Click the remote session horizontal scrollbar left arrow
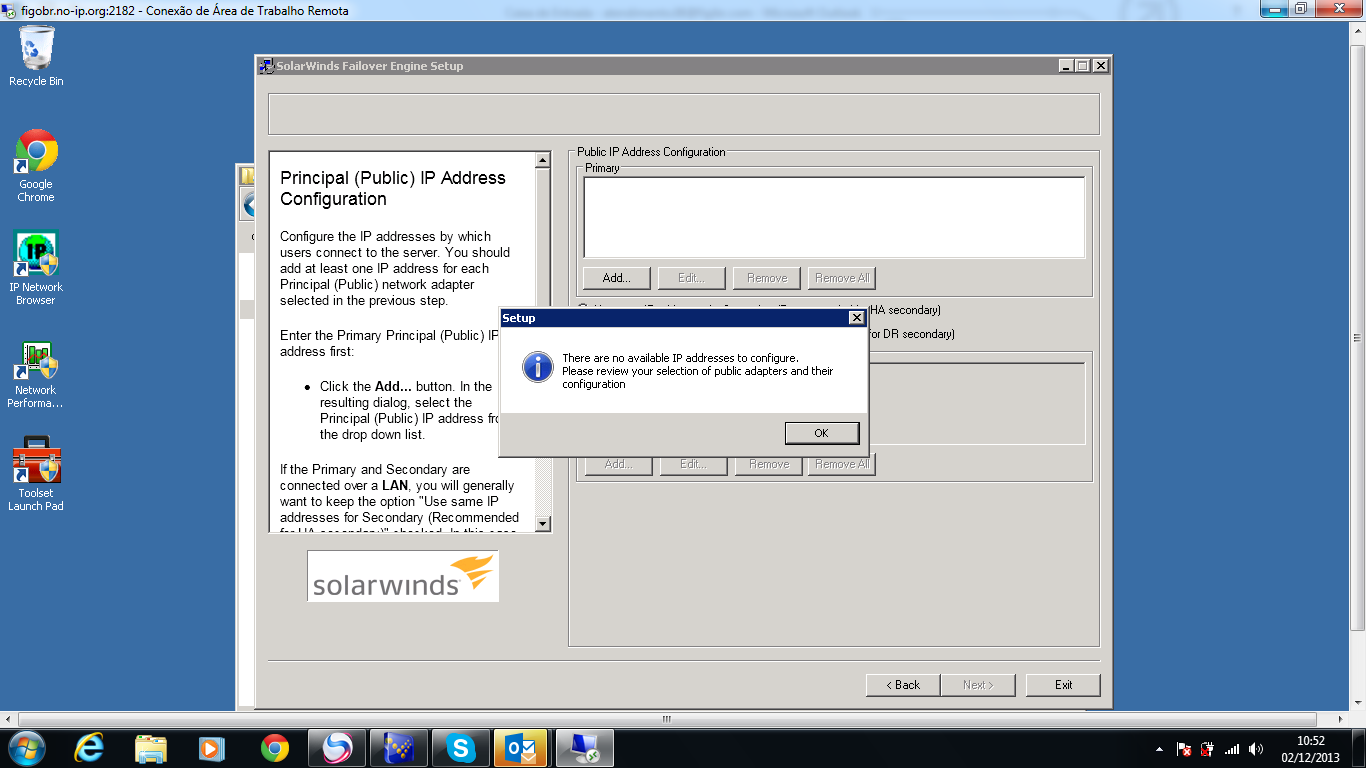 click(x=8, y=718)
